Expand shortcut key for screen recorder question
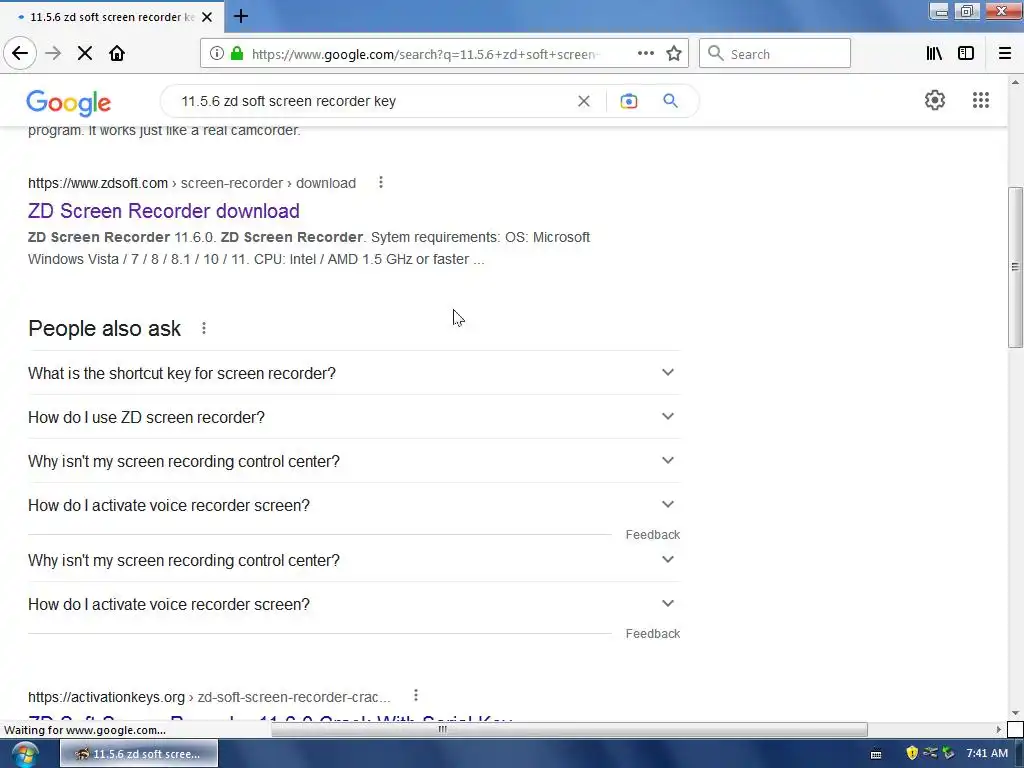This screenshot has height=768, width=1024. tap(354, 373)
